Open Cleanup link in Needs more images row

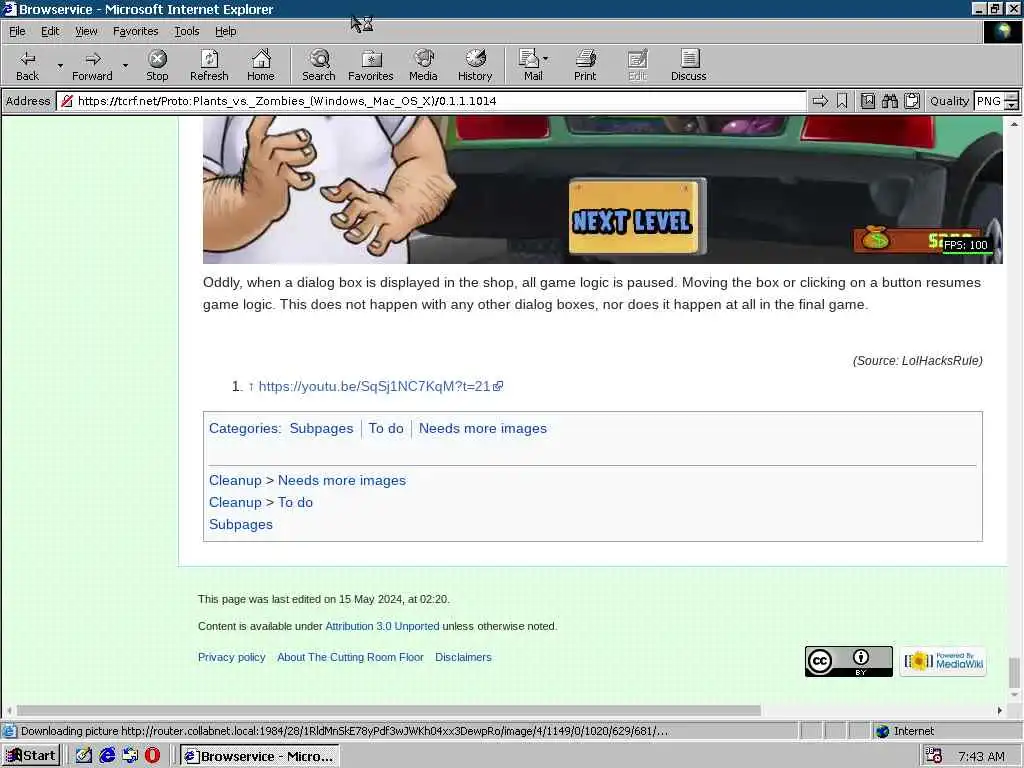click(235, 480)
